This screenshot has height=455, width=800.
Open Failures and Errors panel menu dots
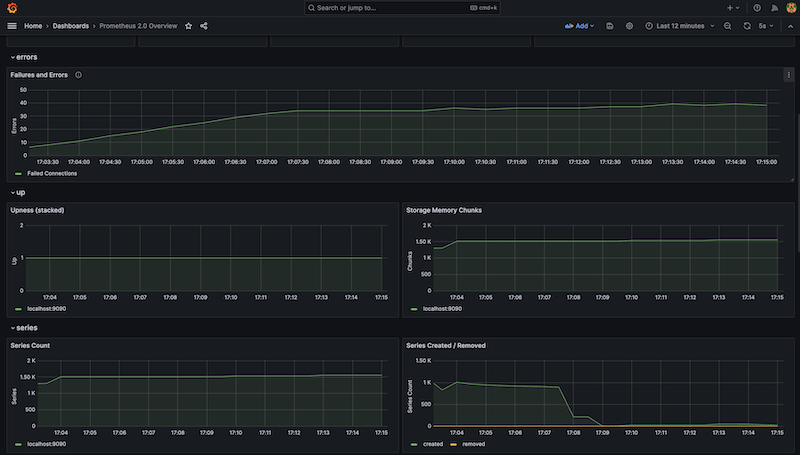[788, 75]
